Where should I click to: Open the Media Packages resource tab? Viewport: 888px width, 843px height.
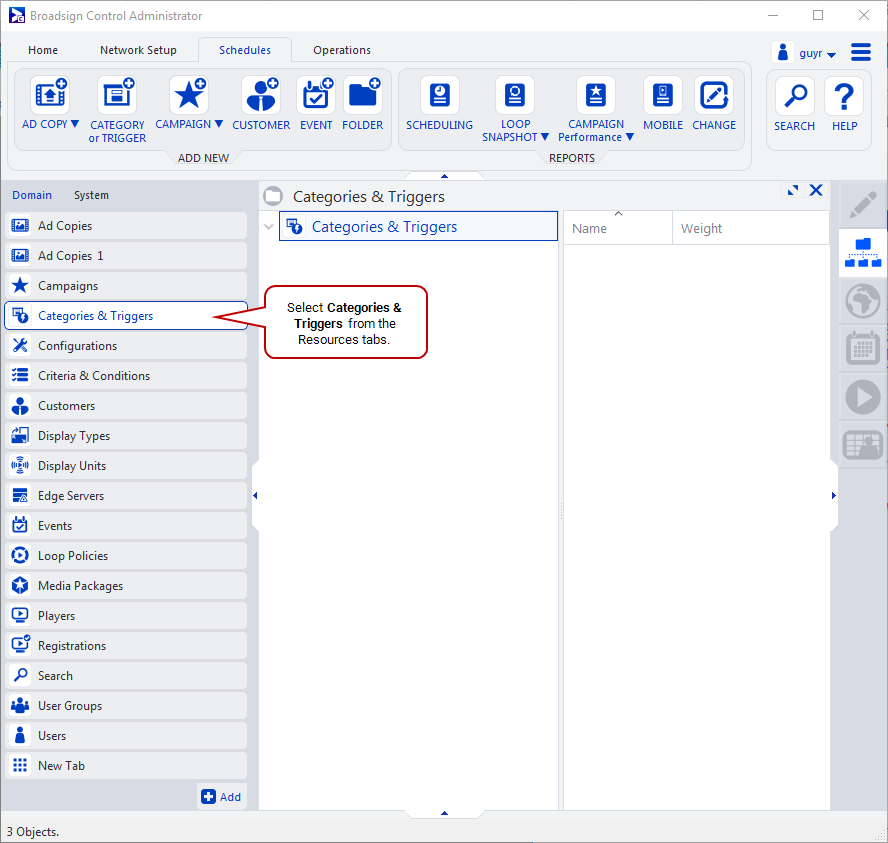coord(126,586)
